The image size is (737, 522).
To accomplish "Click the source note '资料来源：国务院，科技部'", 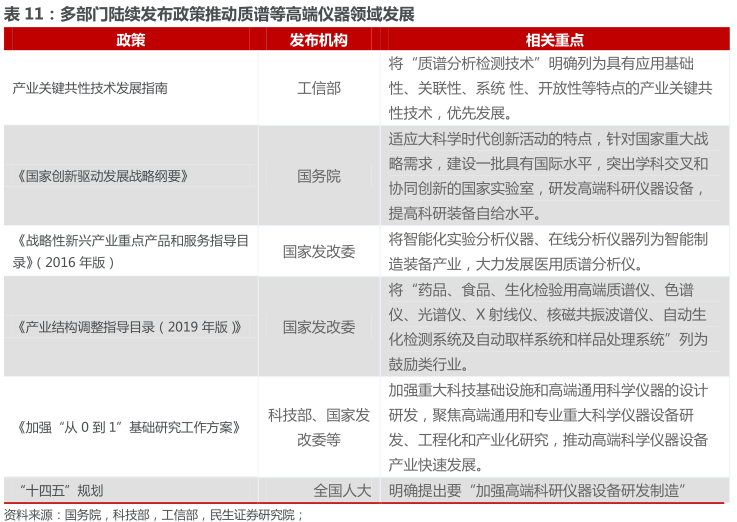I will [153, 514].
